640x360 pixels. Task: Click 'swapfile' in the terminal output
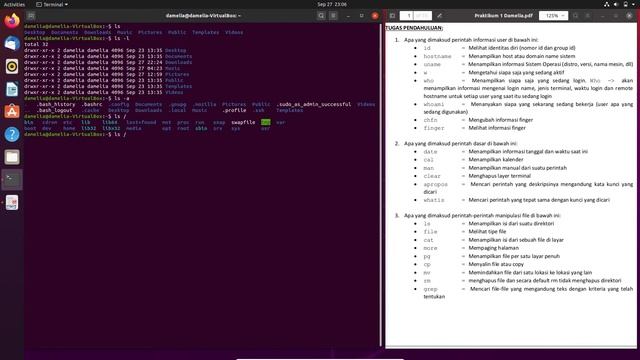point(243,122)
